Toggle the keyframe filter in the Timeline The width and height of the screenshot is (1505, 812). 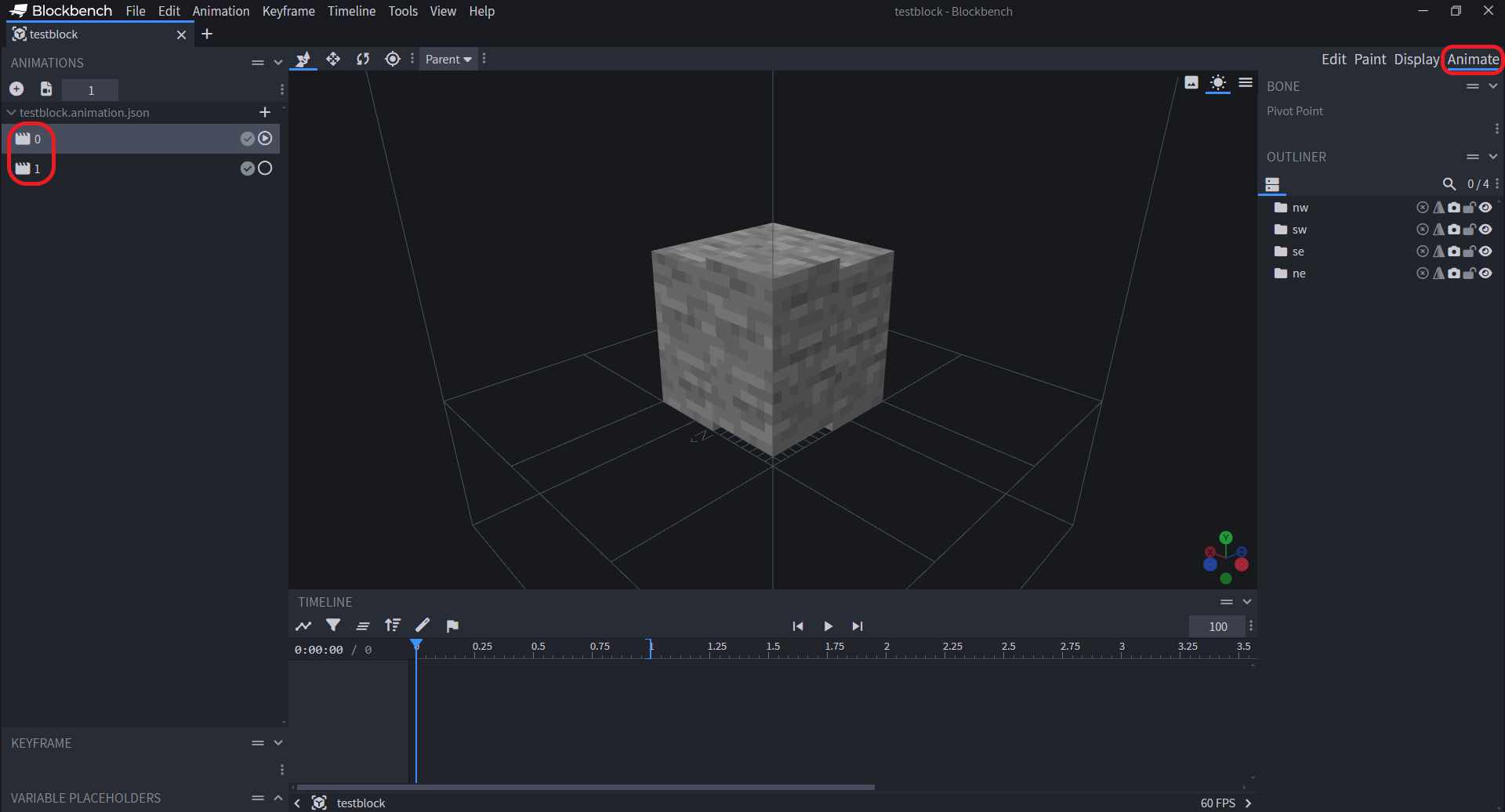[x=334, y=625]
